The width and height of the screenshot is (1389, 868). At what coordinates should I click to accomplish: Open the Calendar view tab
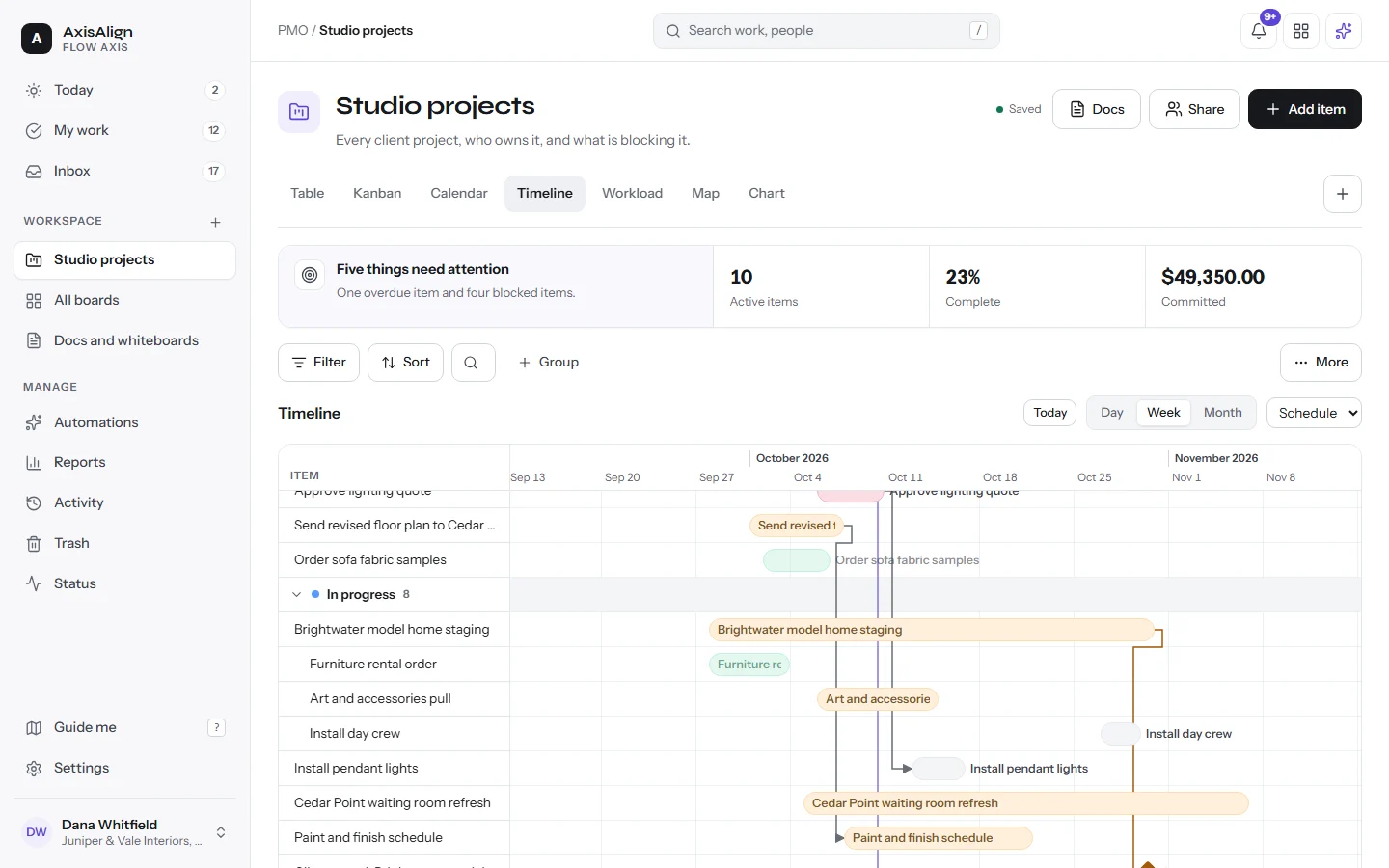click(459, 194)
